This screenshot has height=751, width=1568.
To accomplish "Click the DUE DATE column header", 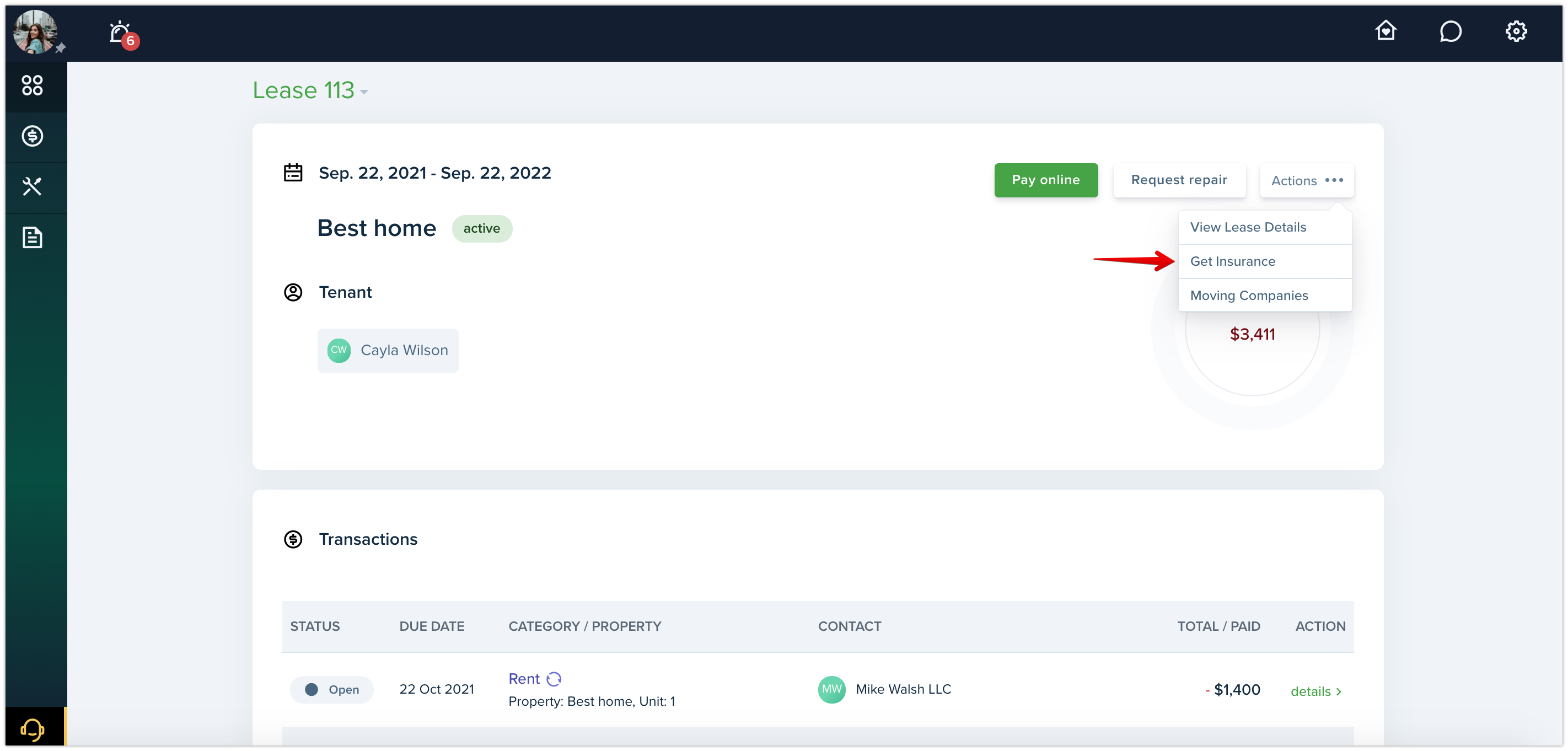I will pos(432,626).
